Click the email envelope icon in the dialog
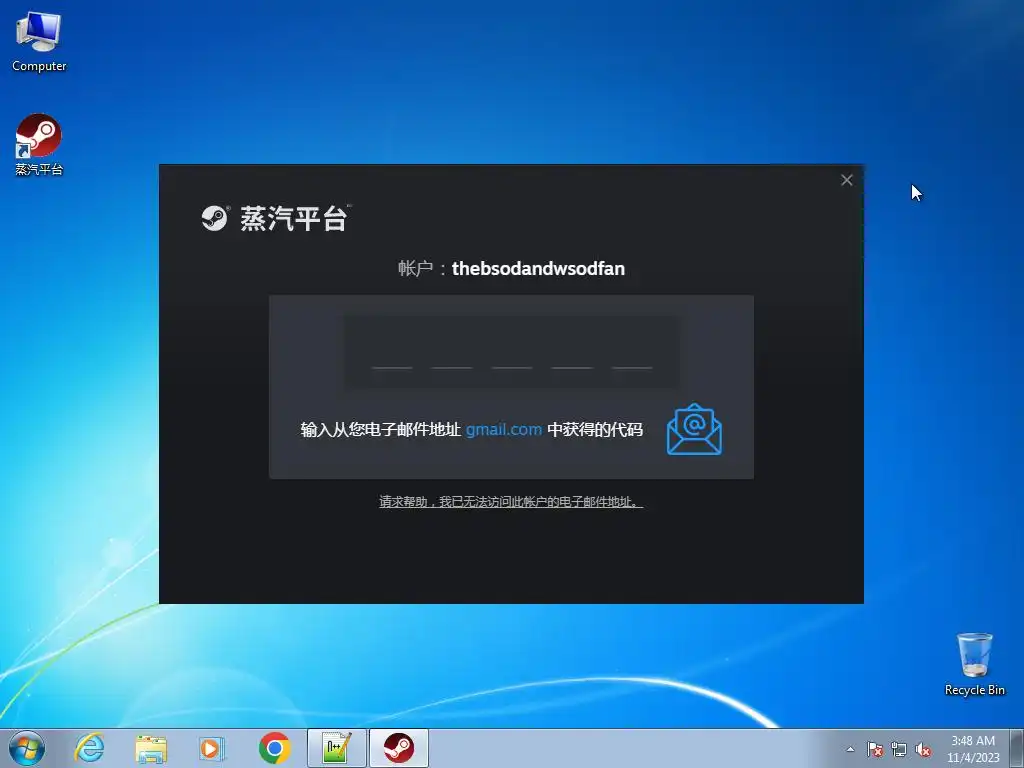1024x768 pixels. point(694,429)
